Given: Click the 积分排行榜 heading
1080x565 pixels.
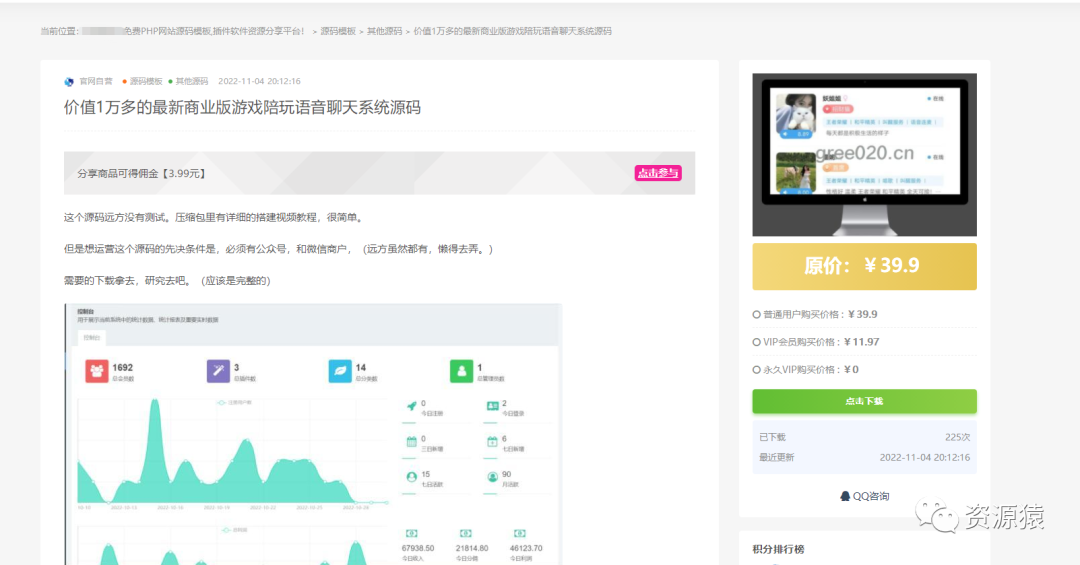Looking at the screenshot, I should [x=778, y=549].
